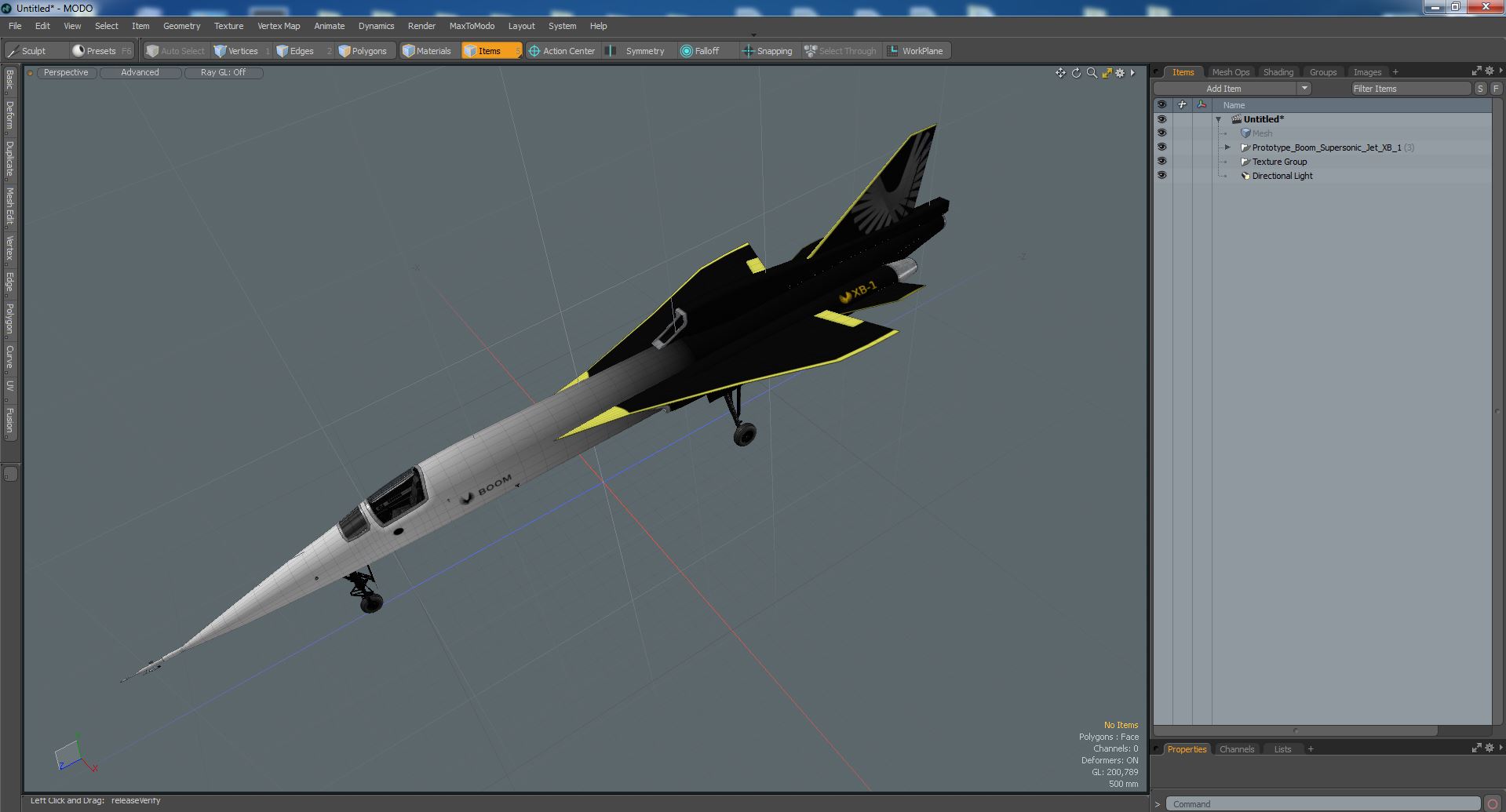
Task: Switch to Mesh Ops tab
Action: coord(1231,72)
